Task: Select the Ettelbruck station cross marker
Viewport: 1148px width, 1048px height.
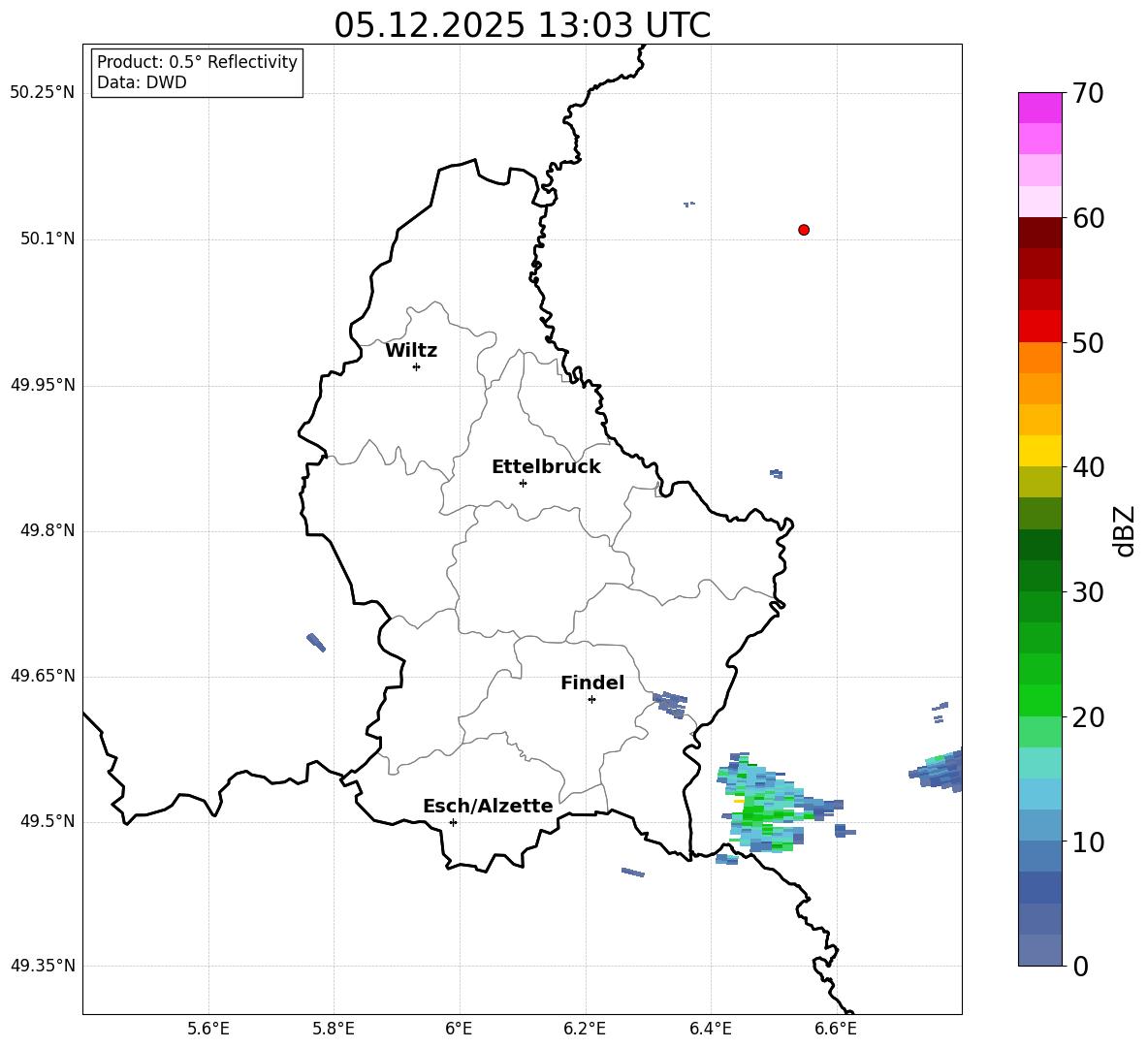Action: pyautogui.click(x=523, y=483)
